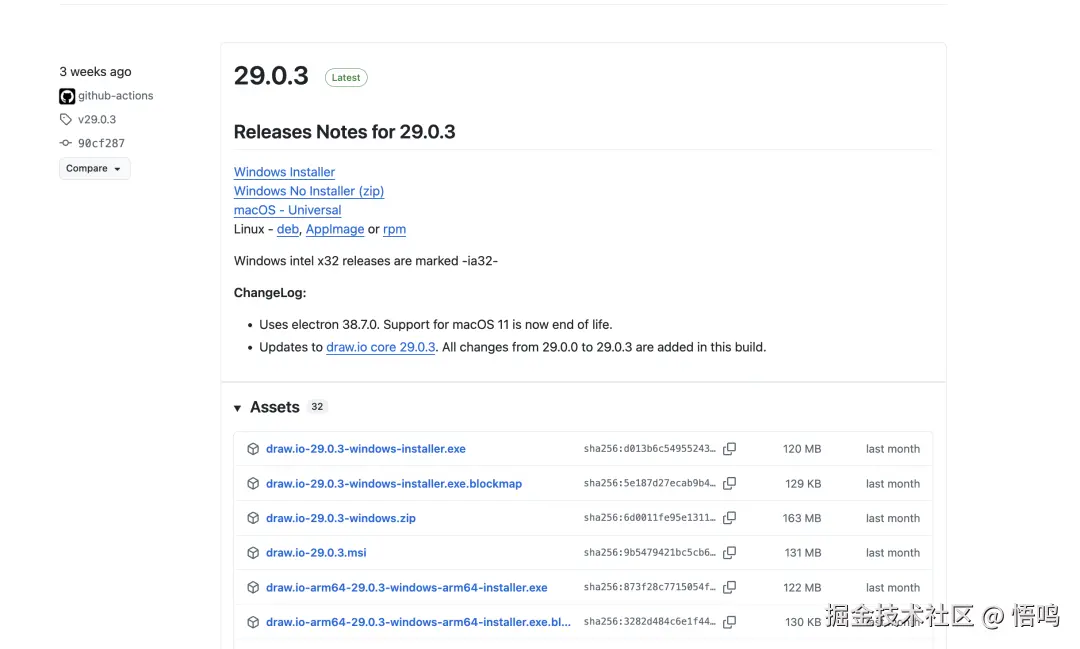Click the 163 MB file size
This screenshot has width=1080, height=649.
point(802,518)
